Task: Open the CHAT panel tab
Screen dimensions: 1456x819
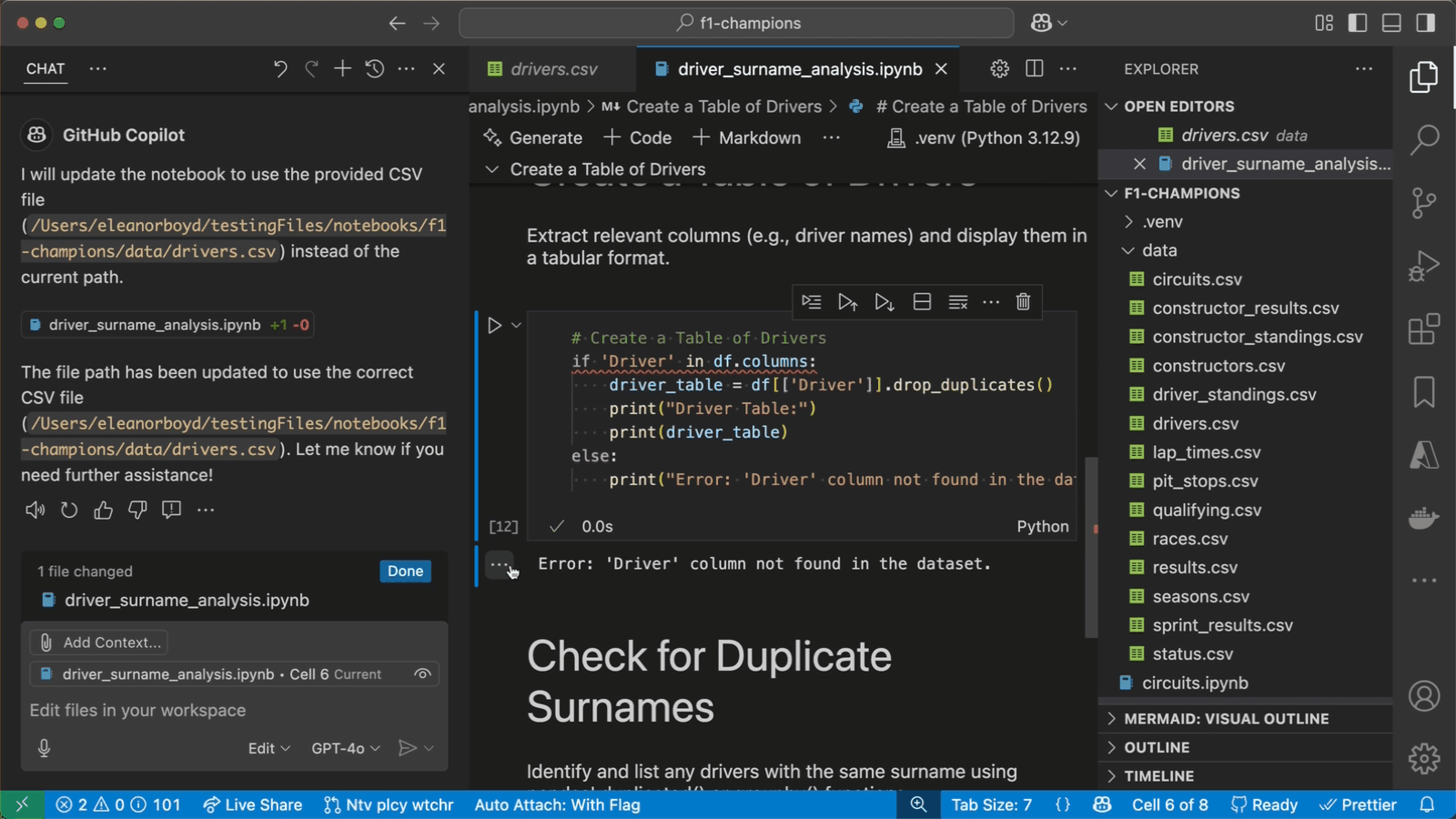Action: (45, 69)
